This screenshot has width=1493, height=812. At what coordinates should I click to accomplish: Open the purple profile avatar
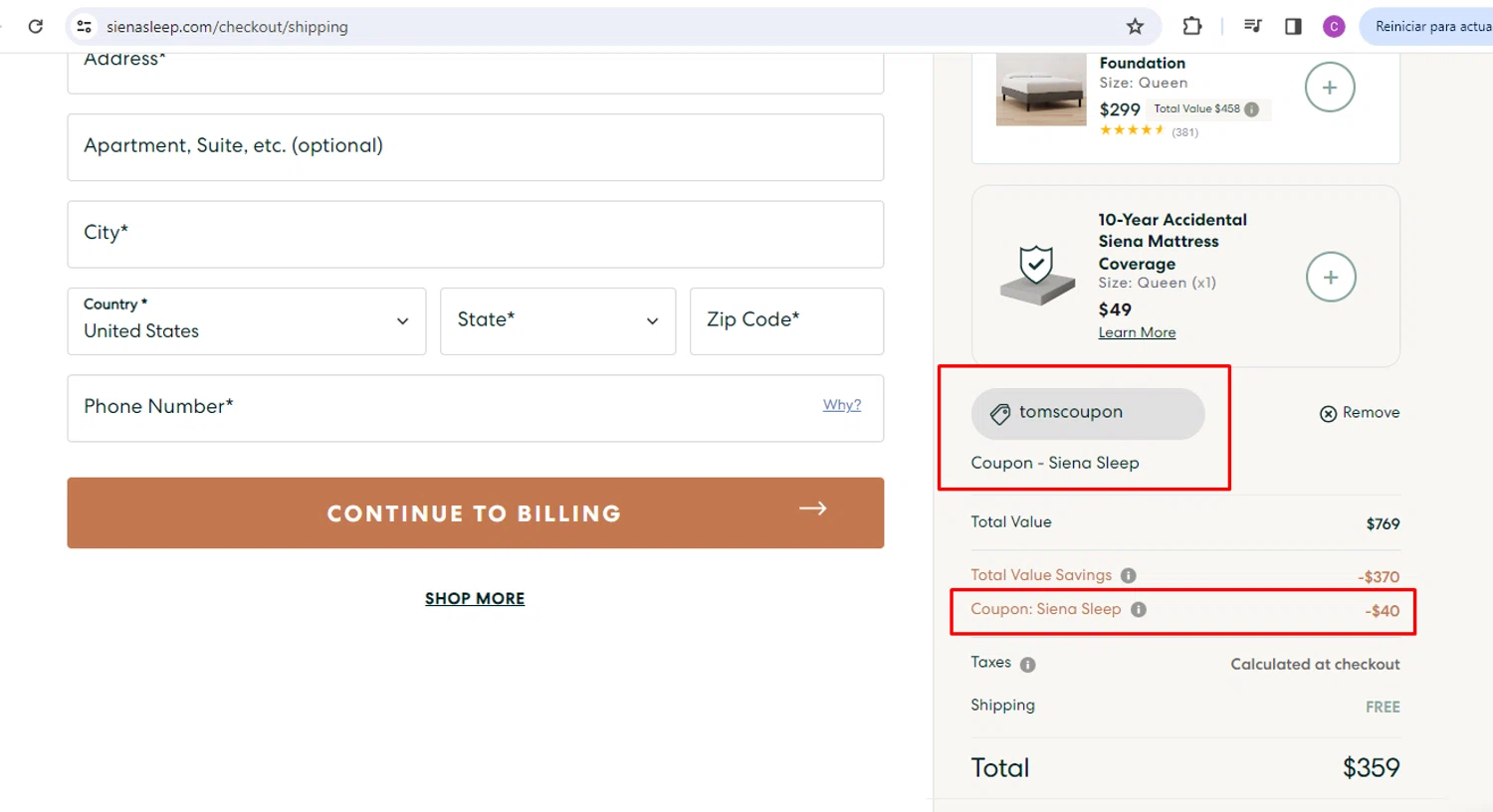(1334, 27)
